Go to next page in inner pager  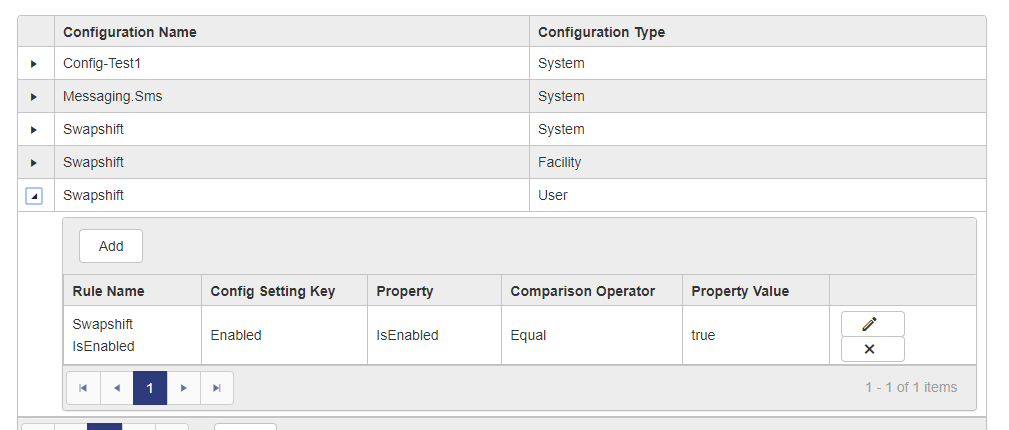pos(183,388)
